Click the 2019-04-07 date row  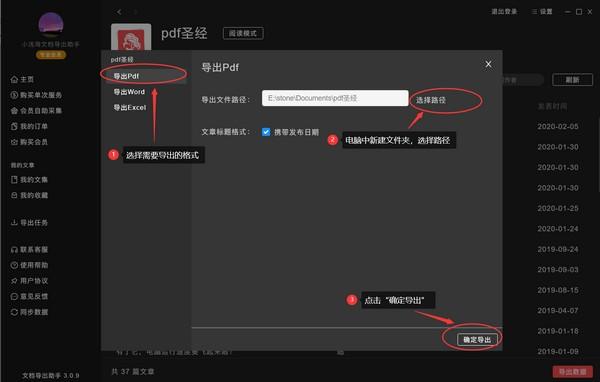coord(558,310)
